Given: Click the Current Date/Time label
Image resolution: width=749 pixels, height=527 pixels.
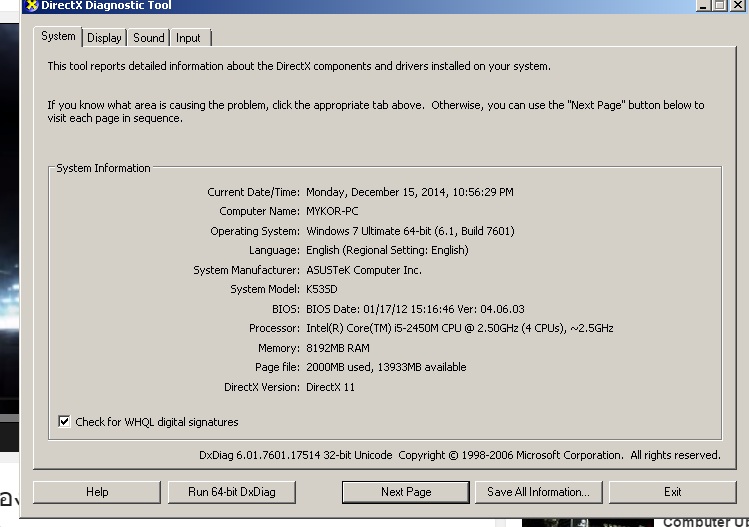Looking at the screenshot, I should point(253,192).
